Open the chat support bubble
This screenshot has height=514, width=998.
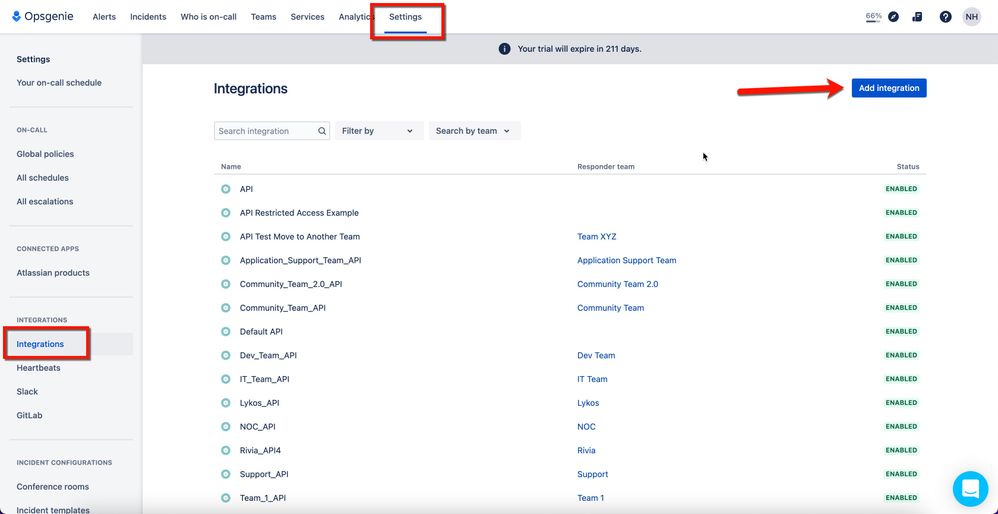(971, 489)
